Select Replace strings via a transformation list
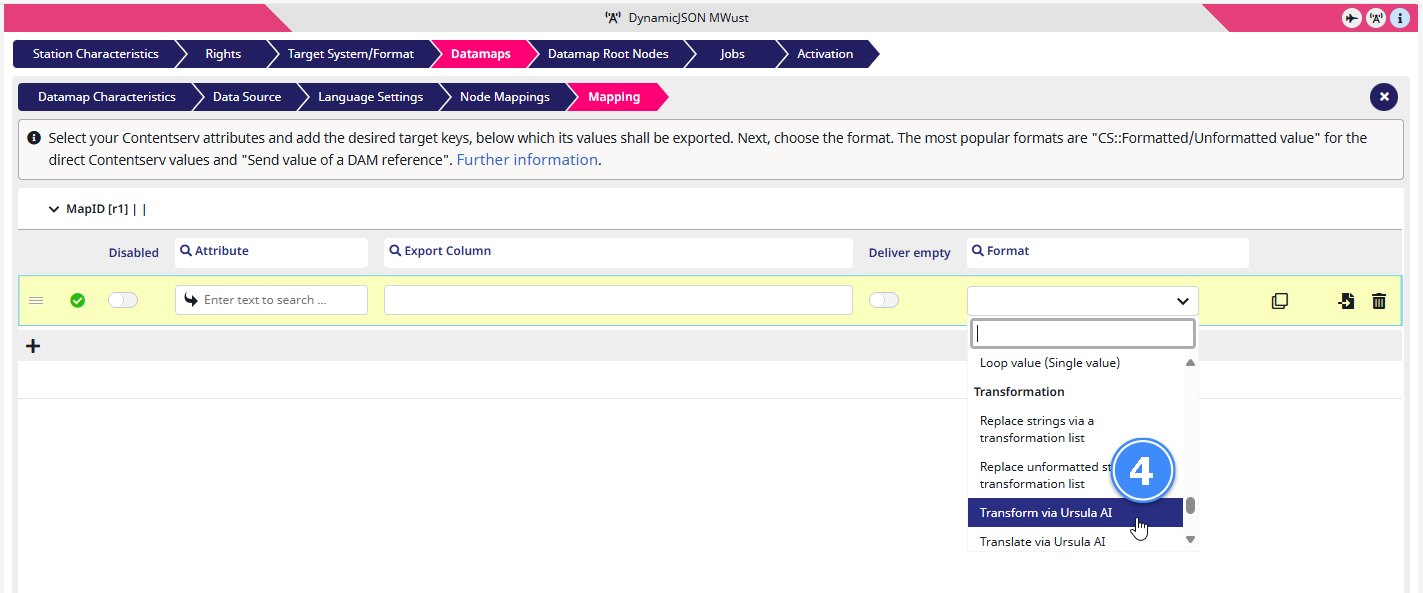This screenshot has width=1423, height=593. pos(1076,429)
